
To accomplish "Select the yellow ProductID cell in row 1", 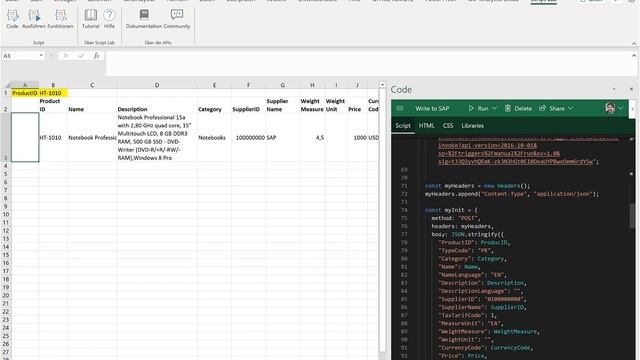I will pos(25,93).
